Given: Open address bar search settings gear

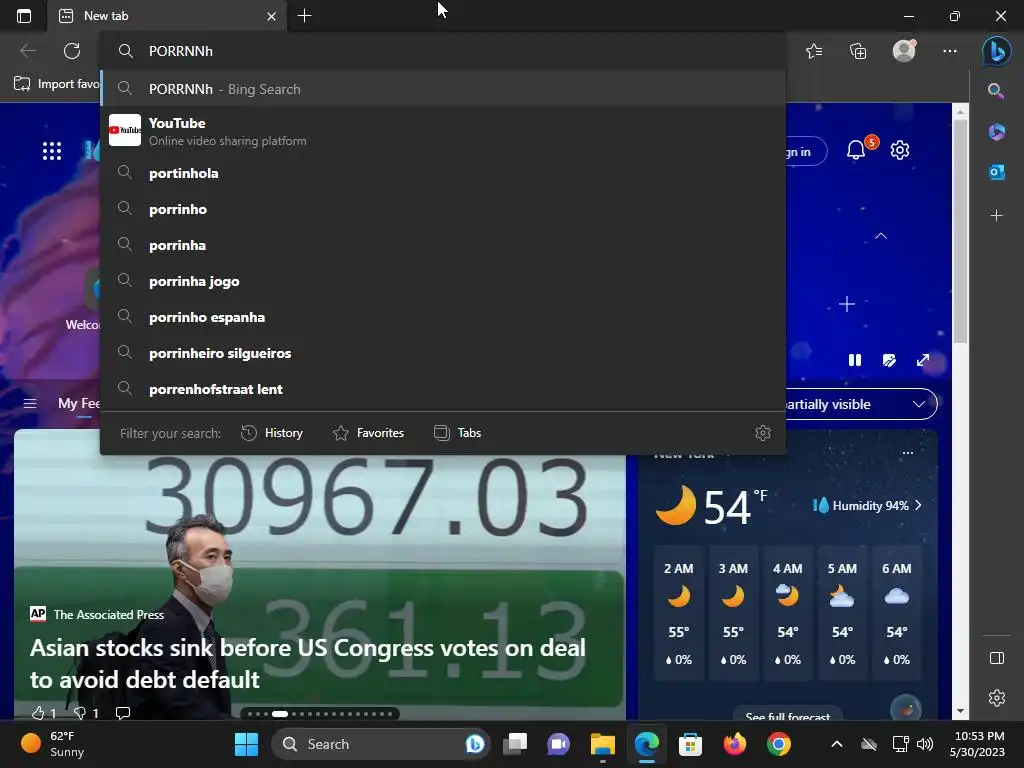Looking at the screenshot, I should [x=763, y=432].
